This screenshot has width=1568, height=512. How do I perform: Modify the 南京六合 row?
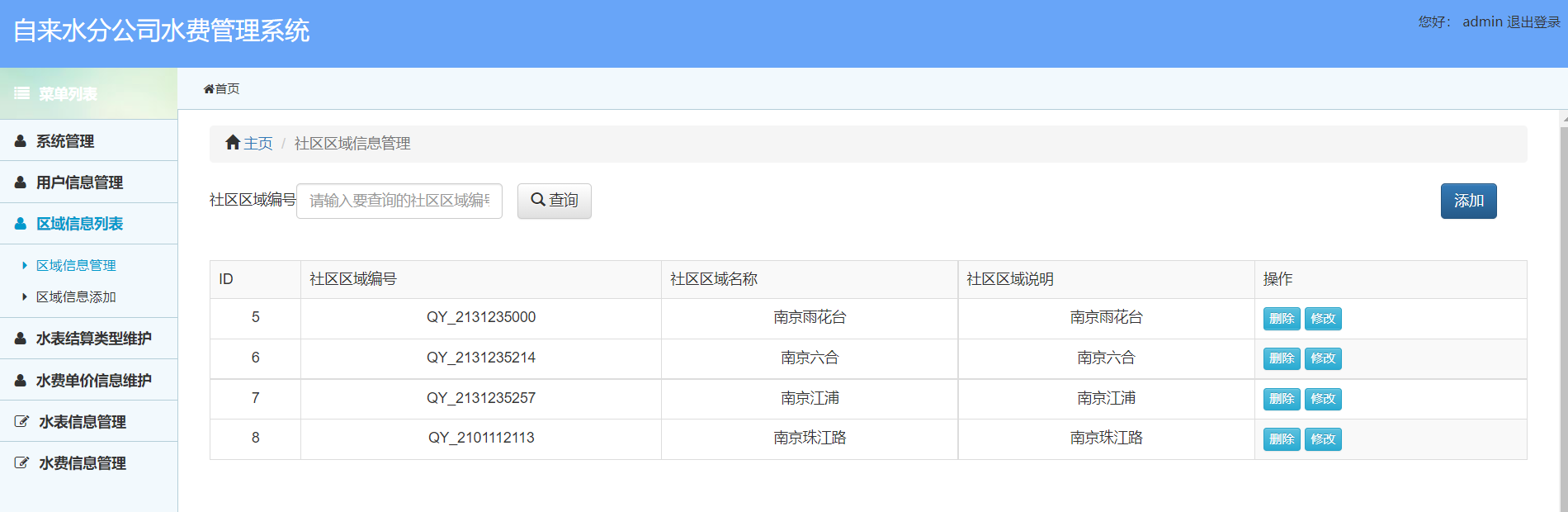pyautogui.click(x=1323, y=358)
